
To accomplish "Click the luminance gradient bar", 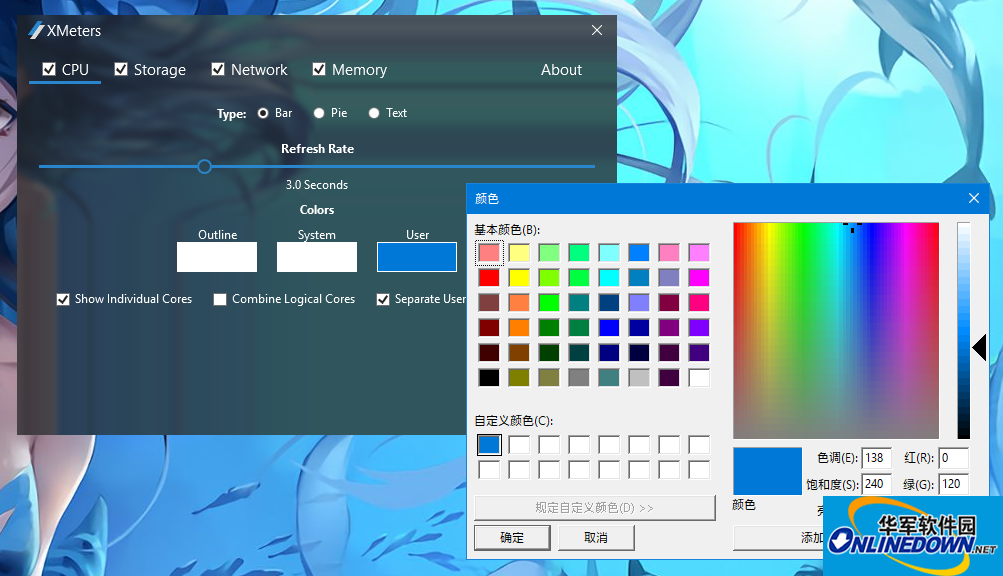I will (963, 330).
